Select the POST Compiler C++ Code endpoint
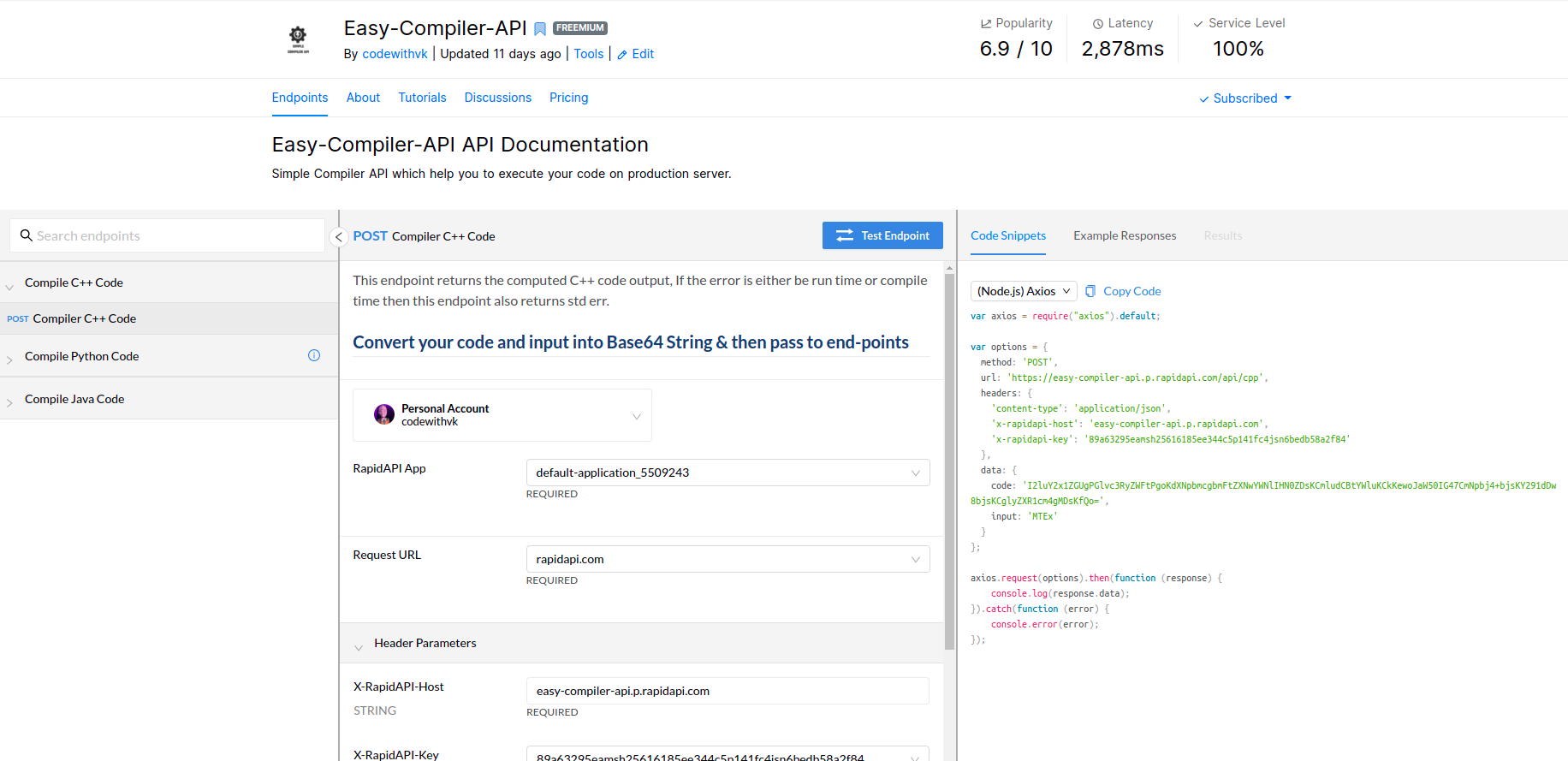Viewport: 1568px width, 761px height. pyautogui.click(x=169, y=318)
